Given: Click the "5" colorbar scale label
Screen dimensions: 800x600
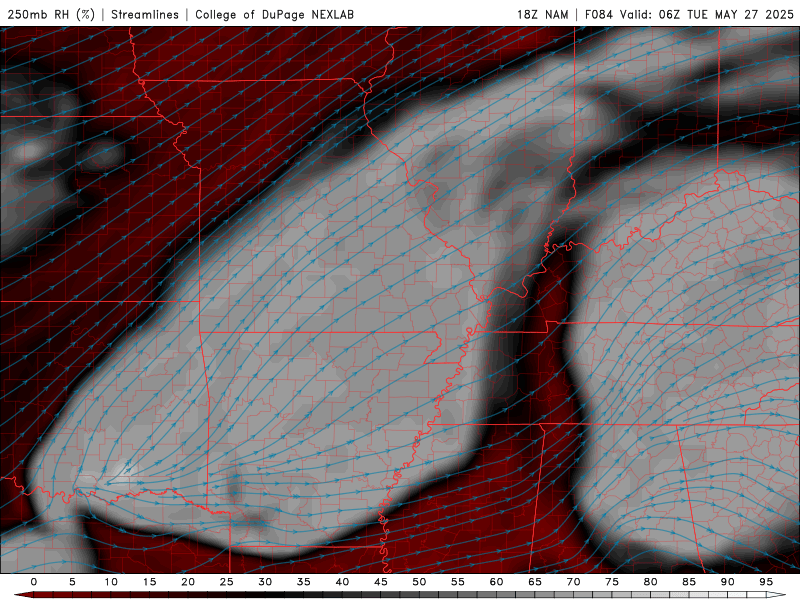Looking at the screenshot, I should [x=72, y=582].
